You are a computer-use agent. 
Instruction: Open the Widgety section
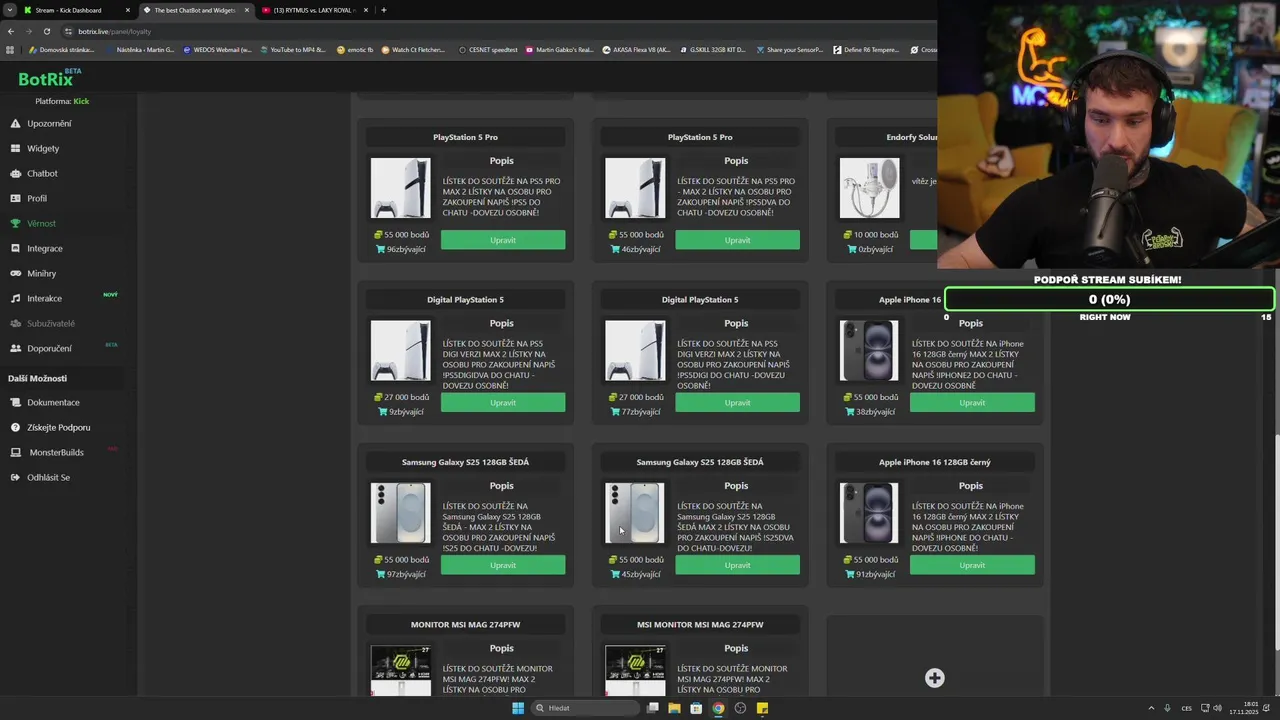click(x=42, y=148)
